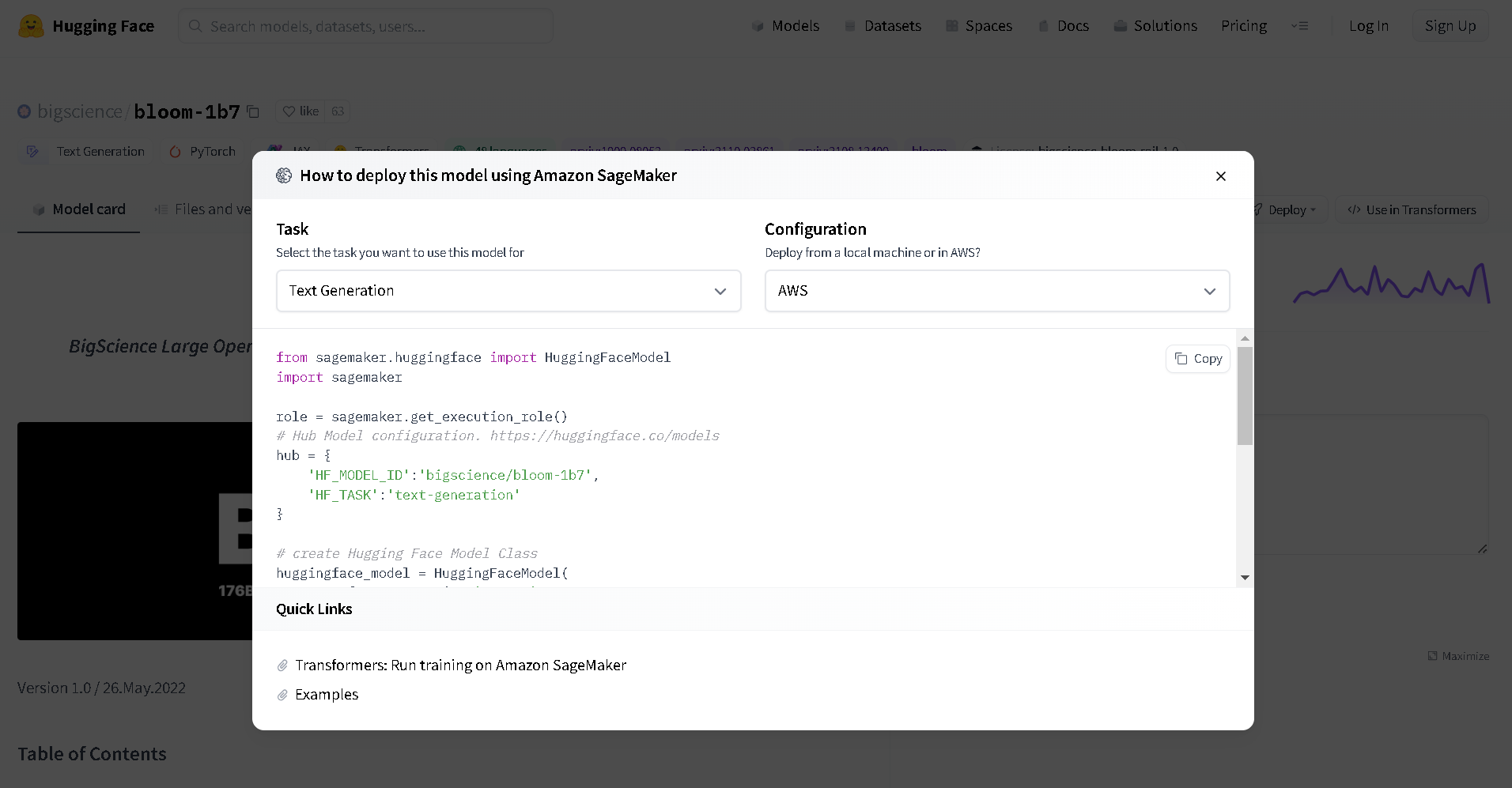Viewport: 1512px width, 788px height.
Task: Open the Task dropdown showing Text Generation
Action: (x=508, y=291)
